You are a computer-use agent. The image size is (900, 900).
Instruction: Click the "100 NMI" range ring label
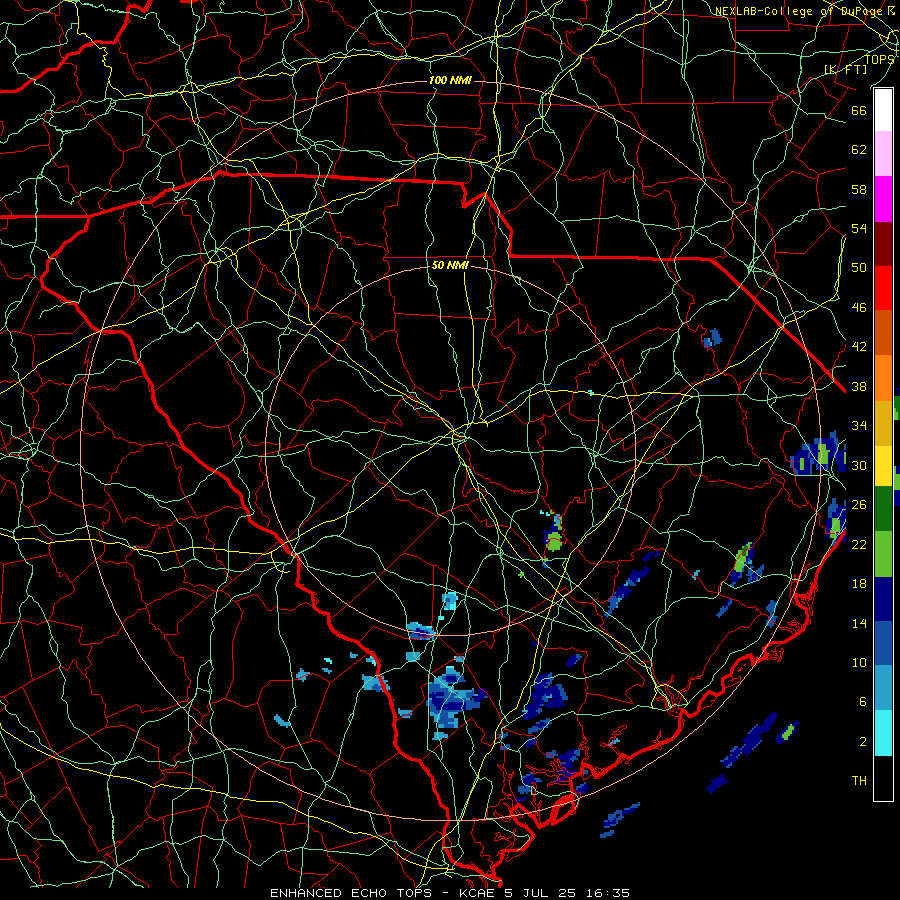[x=450, y=80]
